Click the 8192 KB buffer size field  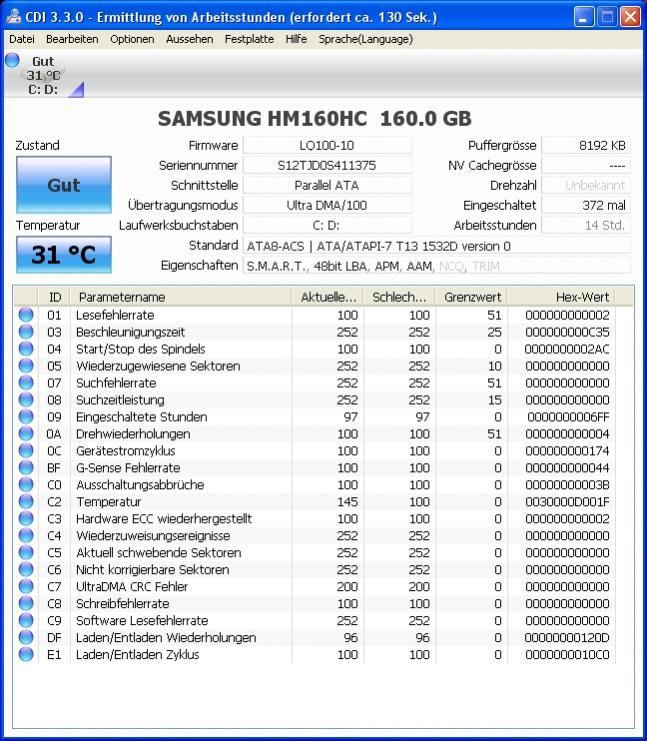click(586, 146)
